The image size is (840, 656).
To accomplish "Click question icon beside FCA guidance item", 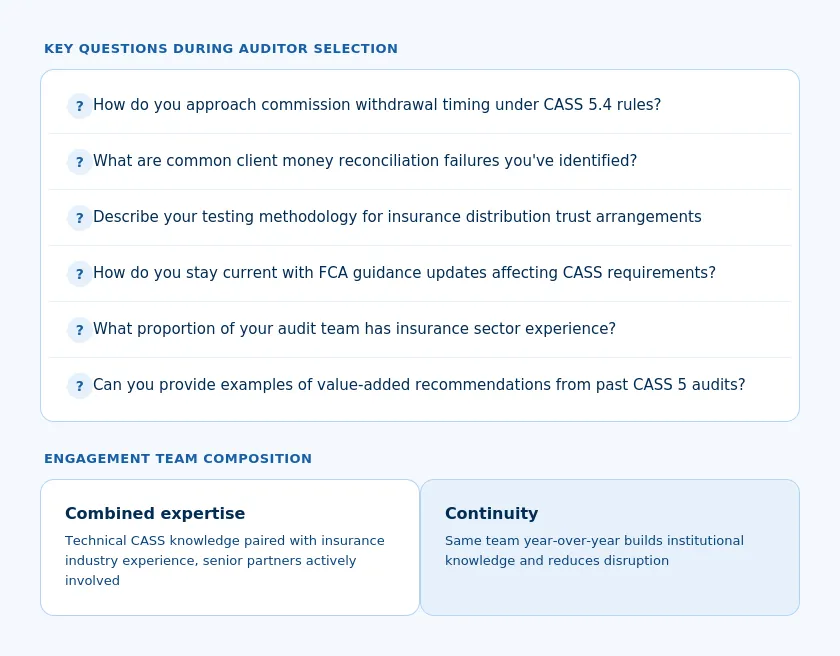I will pos(80,274).
